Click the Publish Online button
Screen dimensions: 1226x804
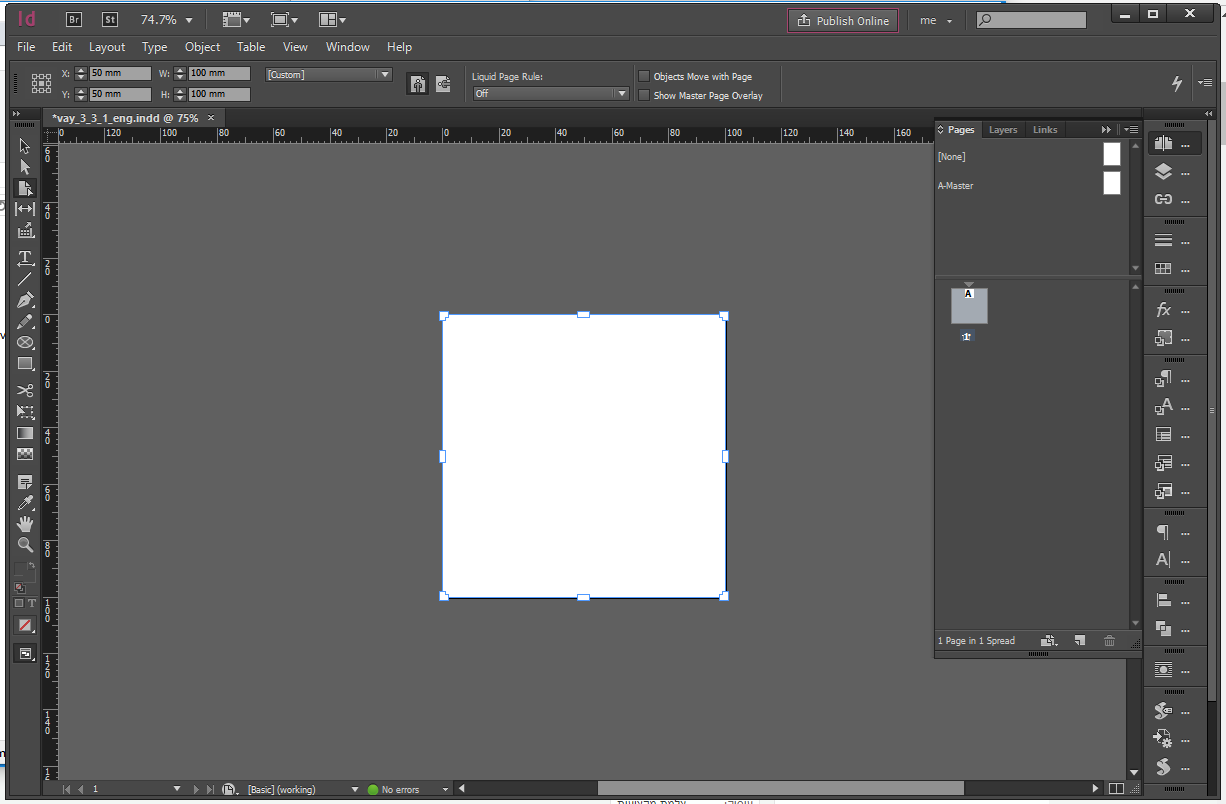click(x=843, y=20)
